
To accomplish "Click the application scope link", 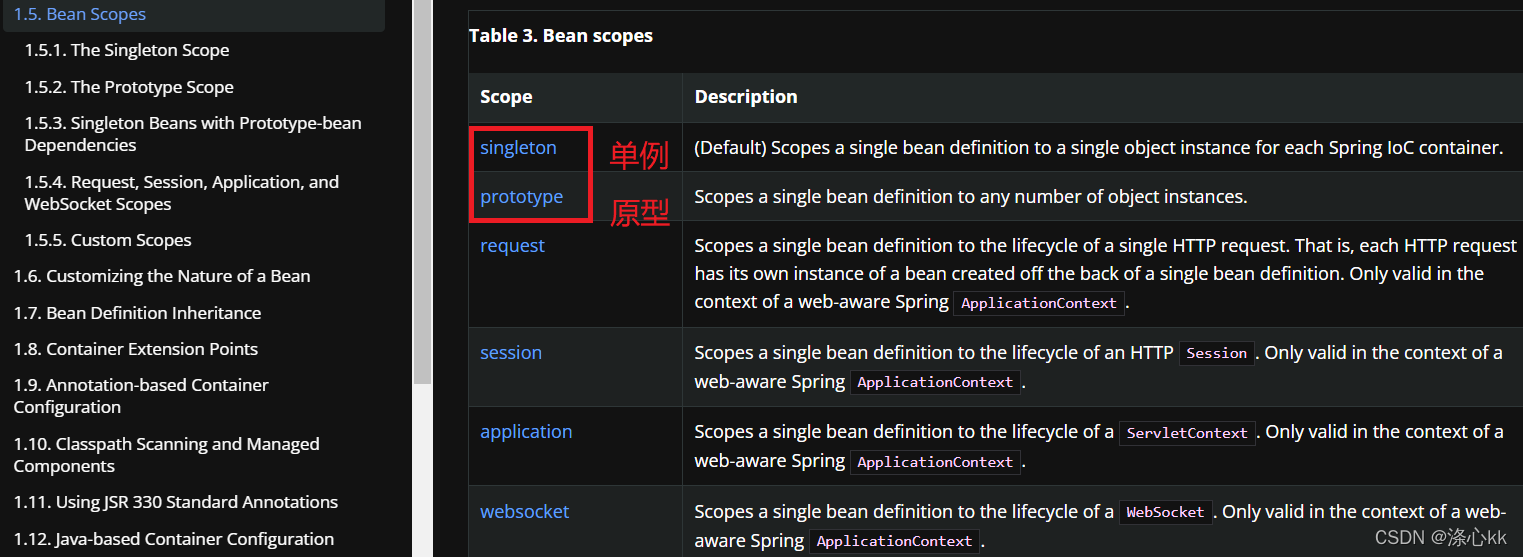I will coord(526,431).
